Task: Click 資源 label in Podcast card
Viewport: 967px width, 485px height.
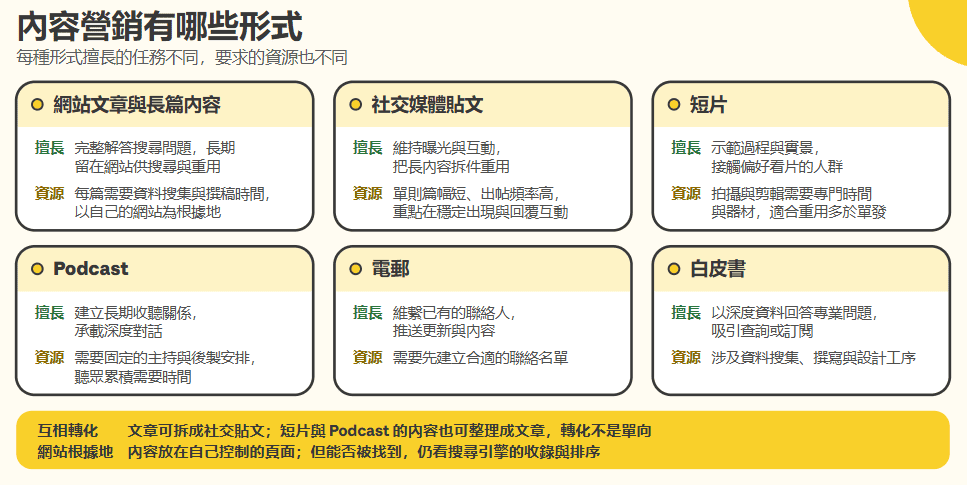Action: pyautogui.click(x=49, y=358)
